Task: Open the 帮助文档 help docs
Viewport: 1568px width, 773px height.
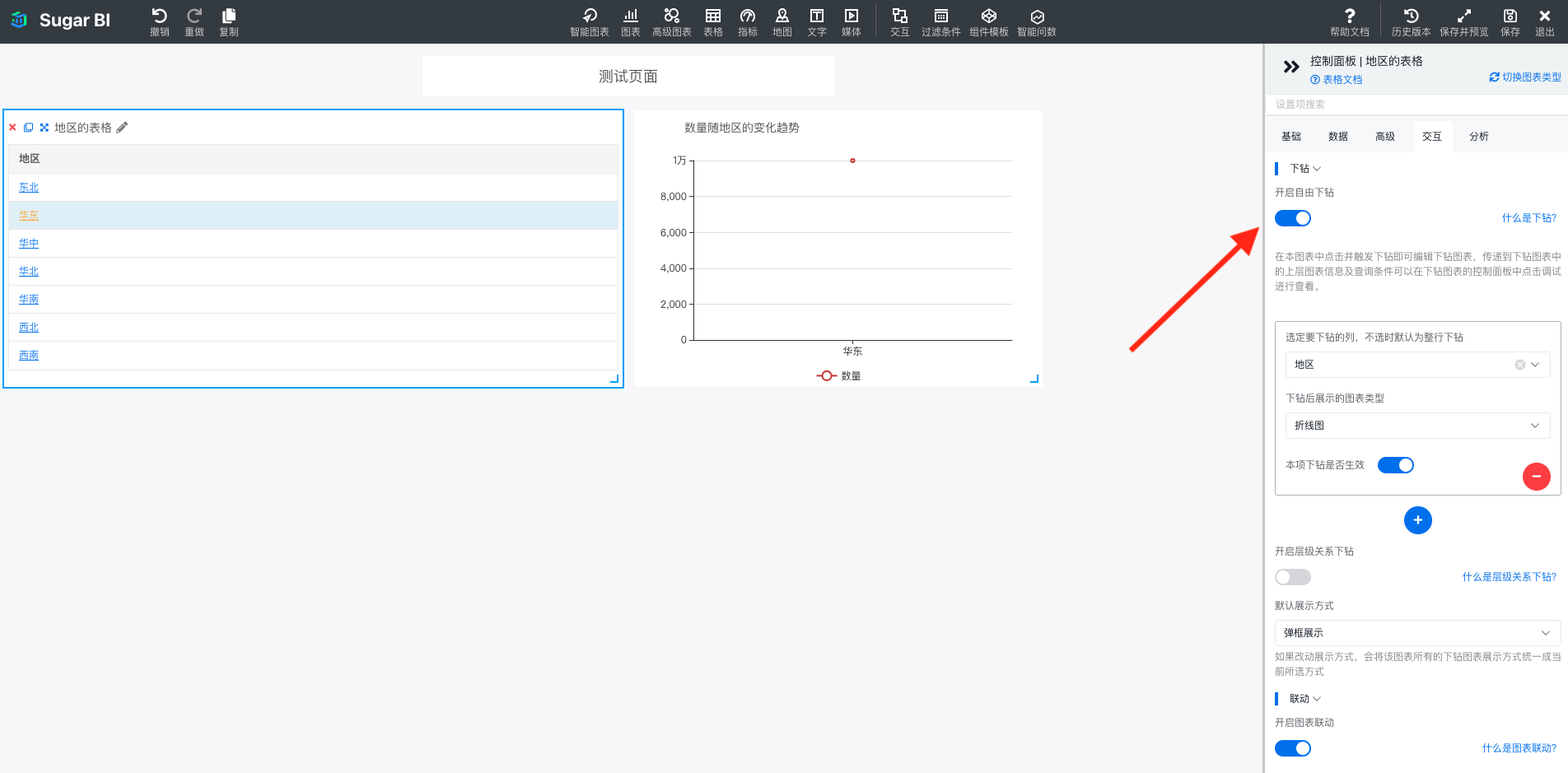Action: point(1350,22)
